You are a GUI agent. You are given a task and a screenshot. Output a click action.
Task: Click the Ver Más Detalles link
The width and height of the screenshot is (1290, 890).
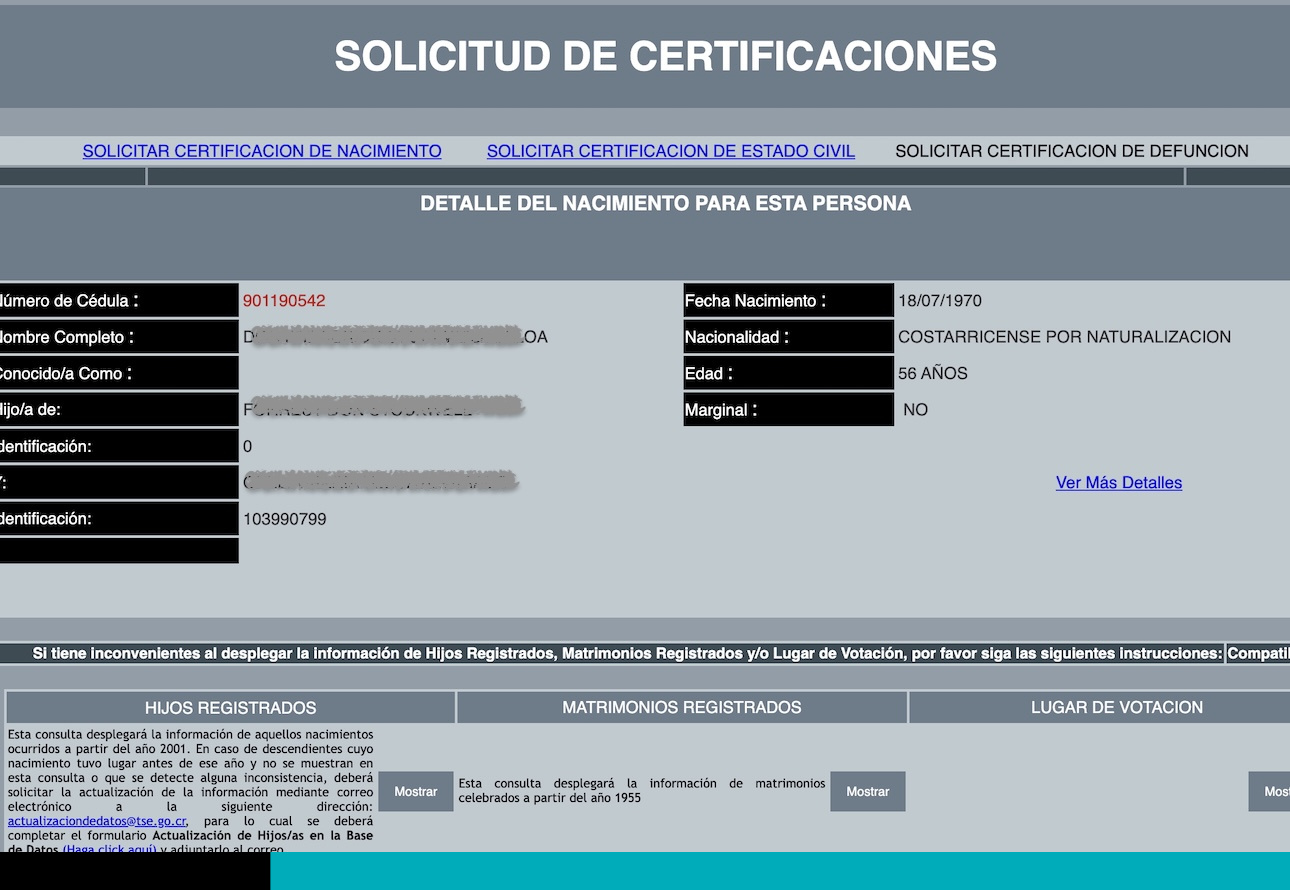pyautogui.click(x=1119, y=483)
